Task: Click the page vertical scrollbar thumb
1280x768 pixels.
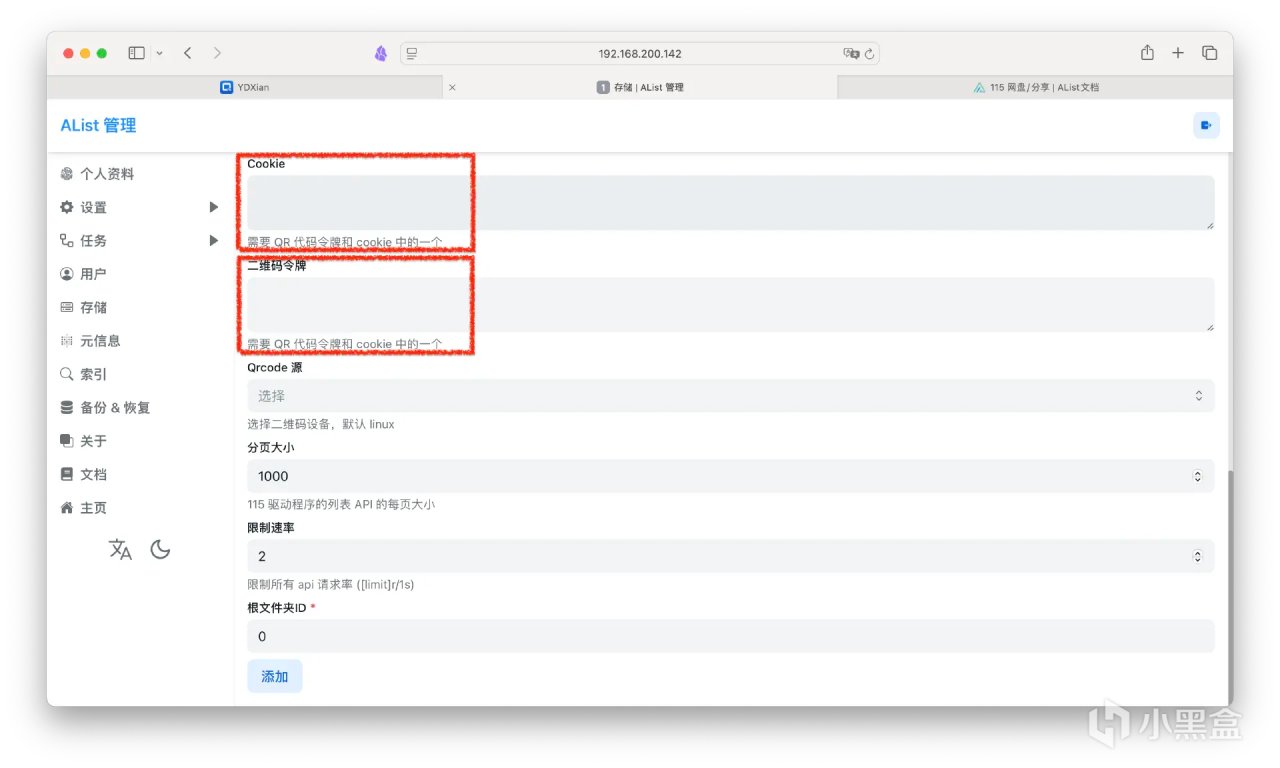Action: click(x=1229, y=588)
